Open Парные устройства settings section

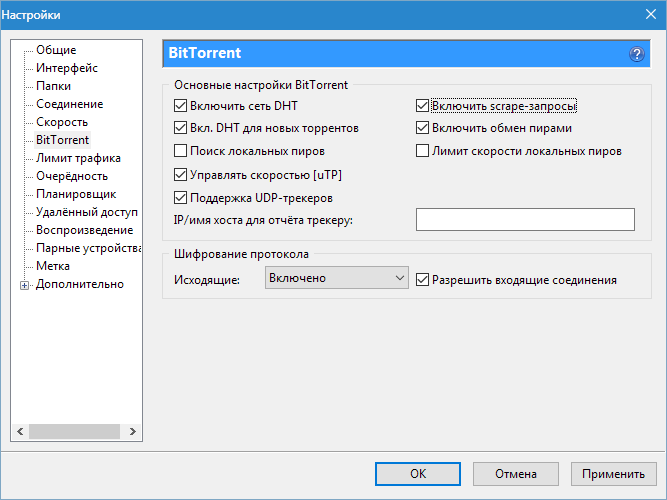coord(88,248)
